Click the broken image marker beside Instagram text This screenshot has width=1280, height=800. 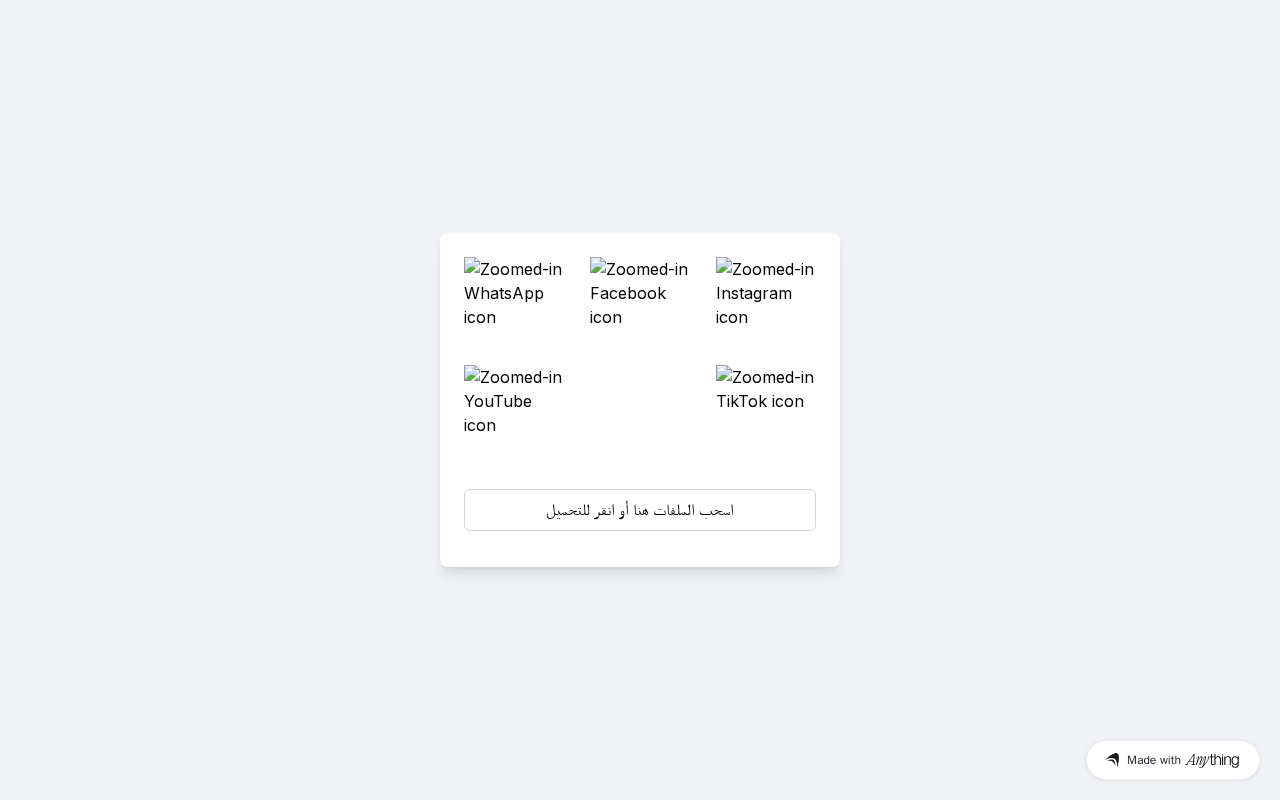coord(724,267)
